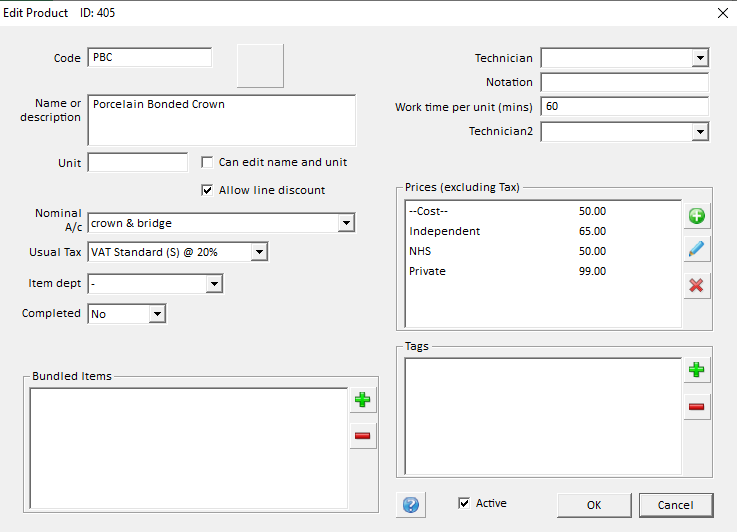
Task: Expand the Nominal A/c dropdown
Action: pos(346,223)
